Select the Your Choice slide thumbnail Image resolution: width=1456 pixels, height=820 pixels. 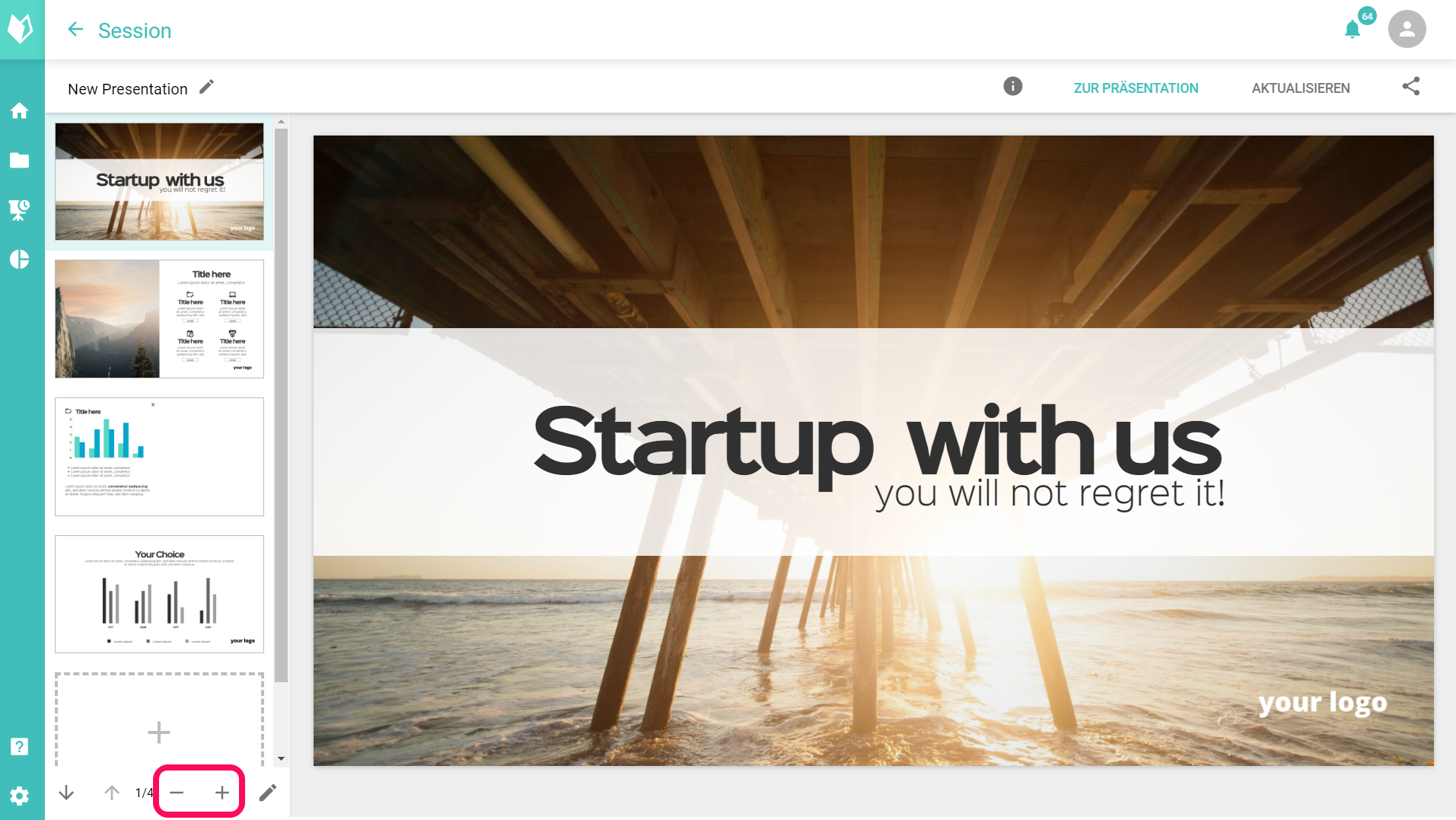[159, 594]
